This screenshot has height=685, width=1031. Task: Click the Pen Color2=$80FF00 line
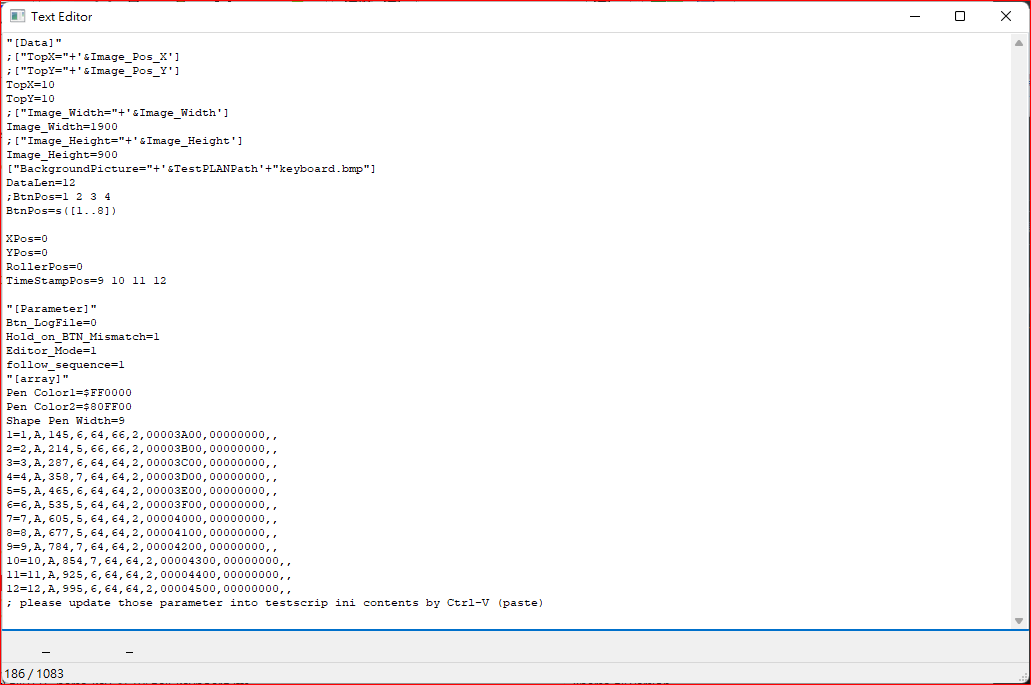coord(69,407)
